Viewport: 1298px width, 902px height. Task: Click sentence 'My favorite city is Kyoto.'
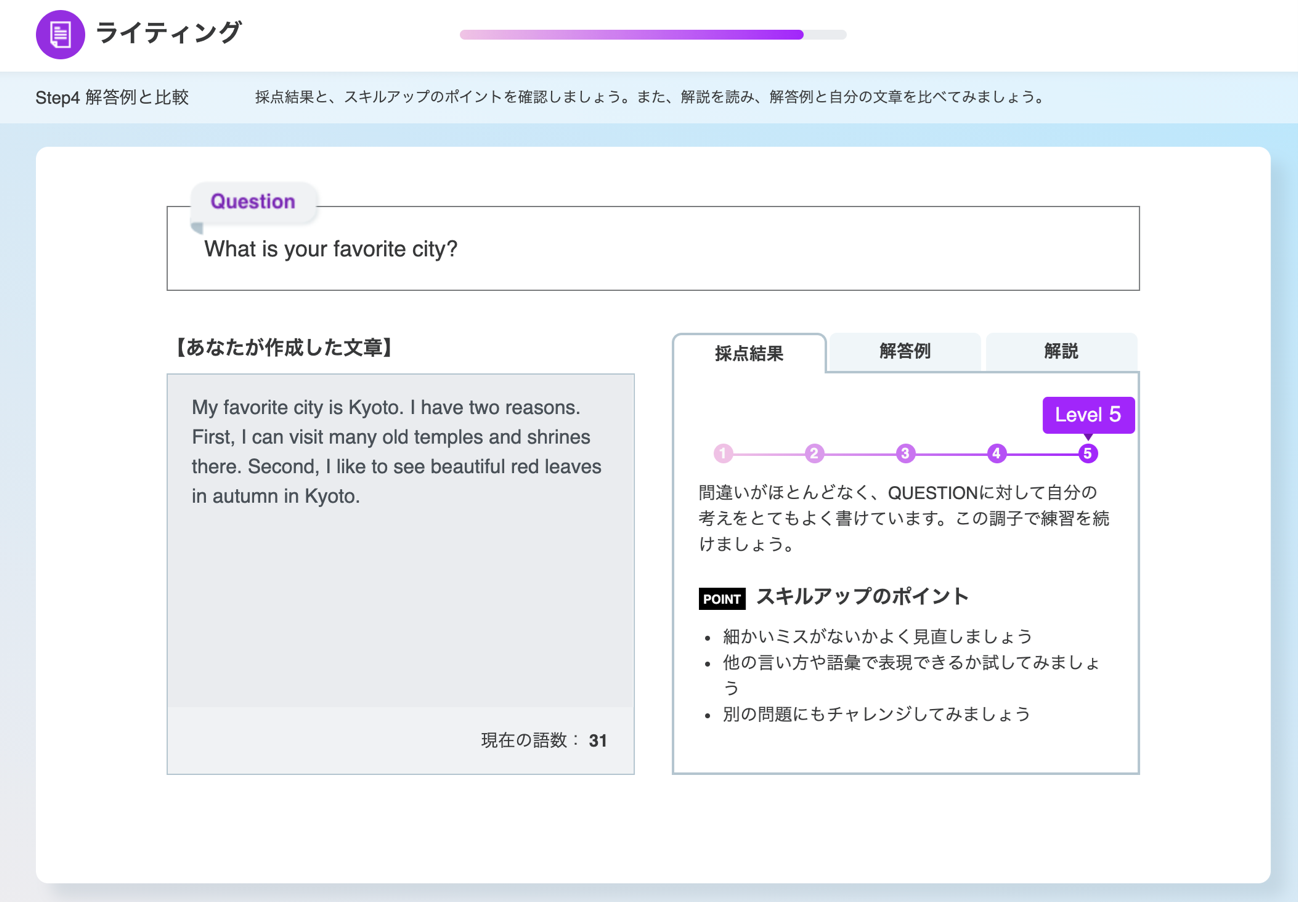(298, 408)
